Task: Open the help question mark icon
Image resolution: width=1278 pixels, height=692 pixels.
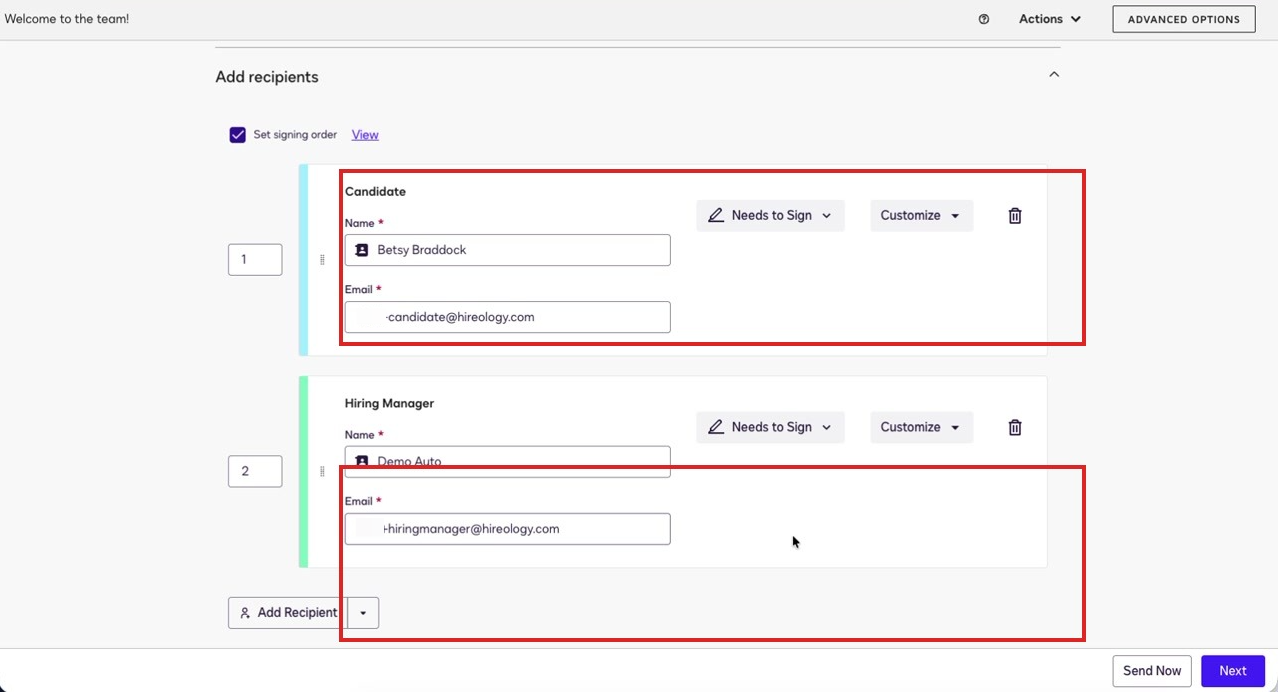Action: tap(984, 19)
